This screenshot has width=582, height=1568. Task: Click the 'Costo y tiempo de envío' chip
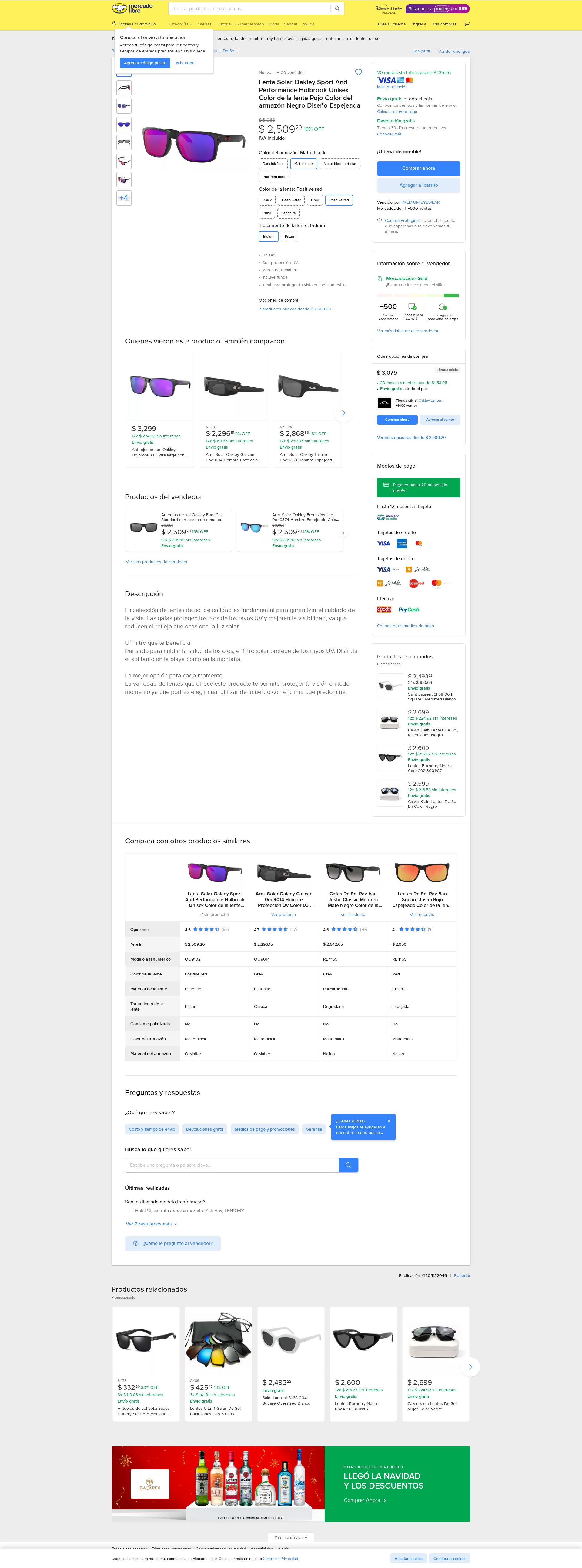point(152,1129)
